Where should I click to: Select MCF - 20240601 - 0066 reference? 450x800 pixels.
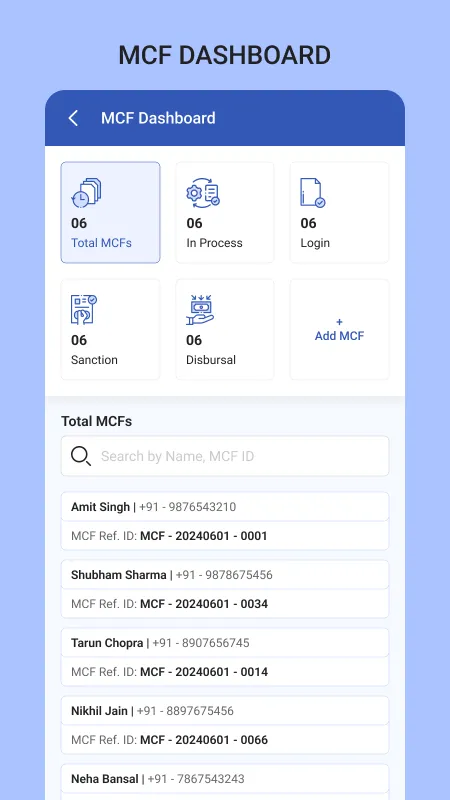pyautogui.click(x=204, y=740)
